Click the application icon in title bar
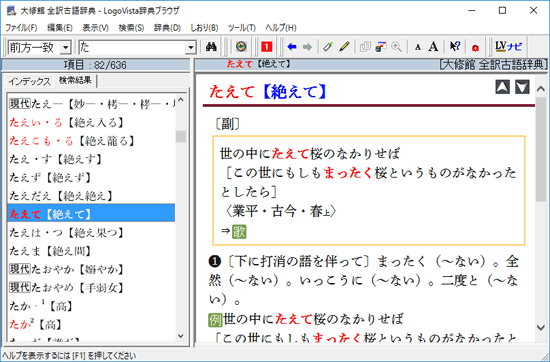This screenshot has width=550, height=362. tap(11, 11)
